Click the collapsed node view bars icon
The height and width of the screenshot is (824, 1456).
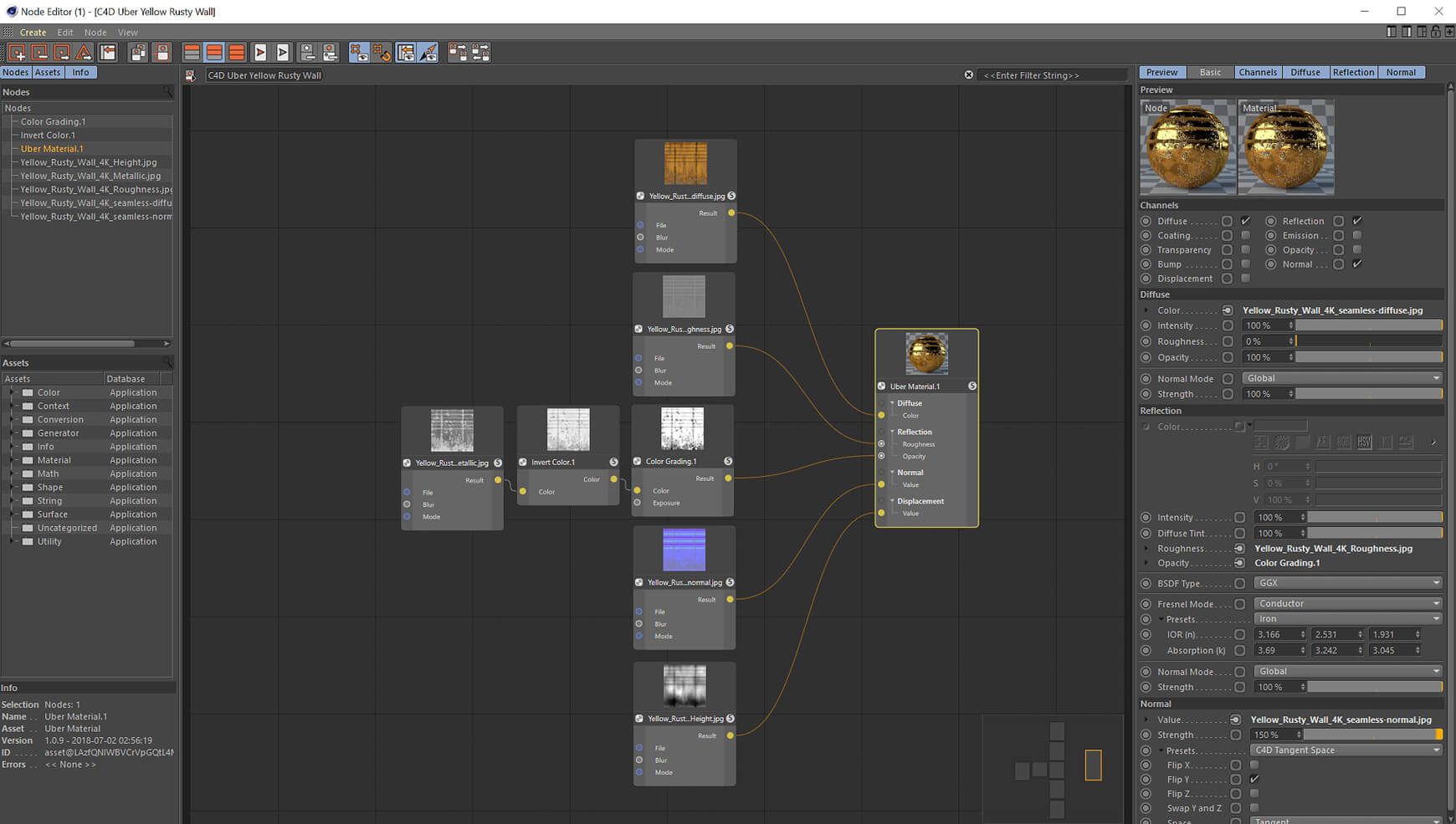(192, 53)
